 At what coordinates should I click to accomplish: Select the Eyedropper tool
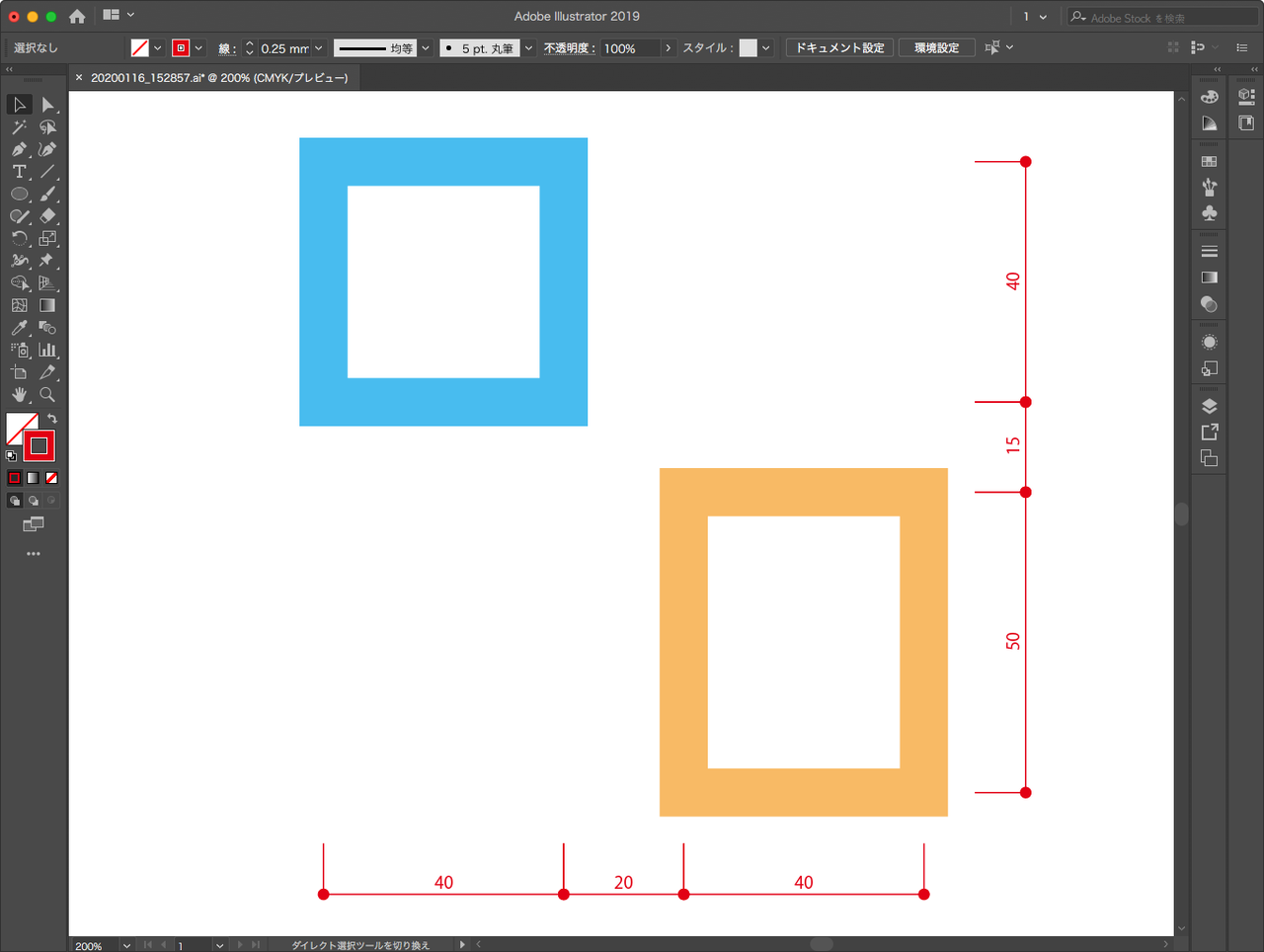coord(19,328)
